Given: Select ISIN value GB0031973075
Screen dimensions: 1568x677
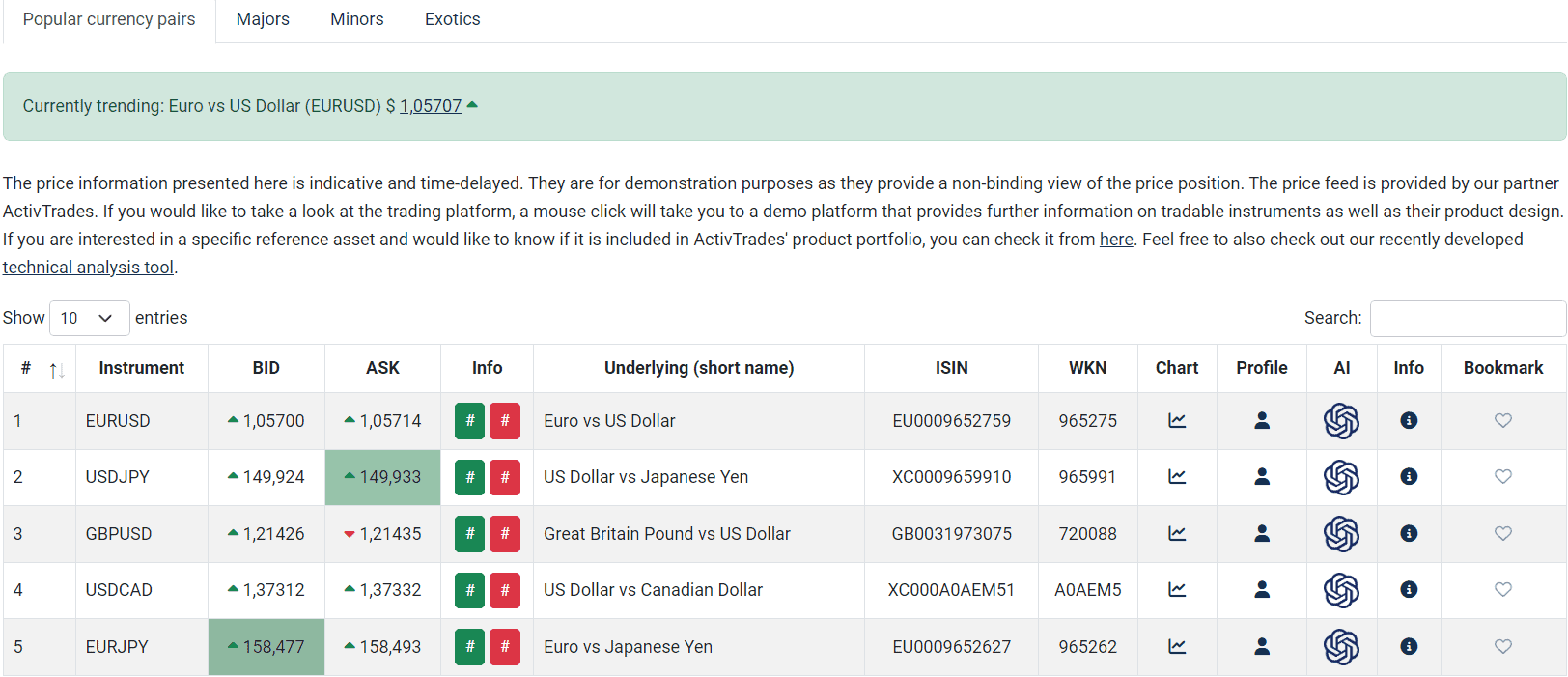Looking at the screenshot, I should click(x=951, y=534).
